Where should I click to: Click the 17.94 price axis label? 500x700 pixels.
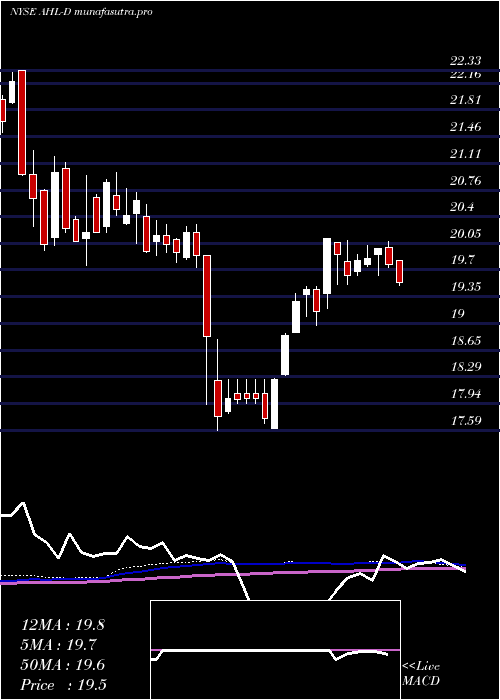pos(465,394)
